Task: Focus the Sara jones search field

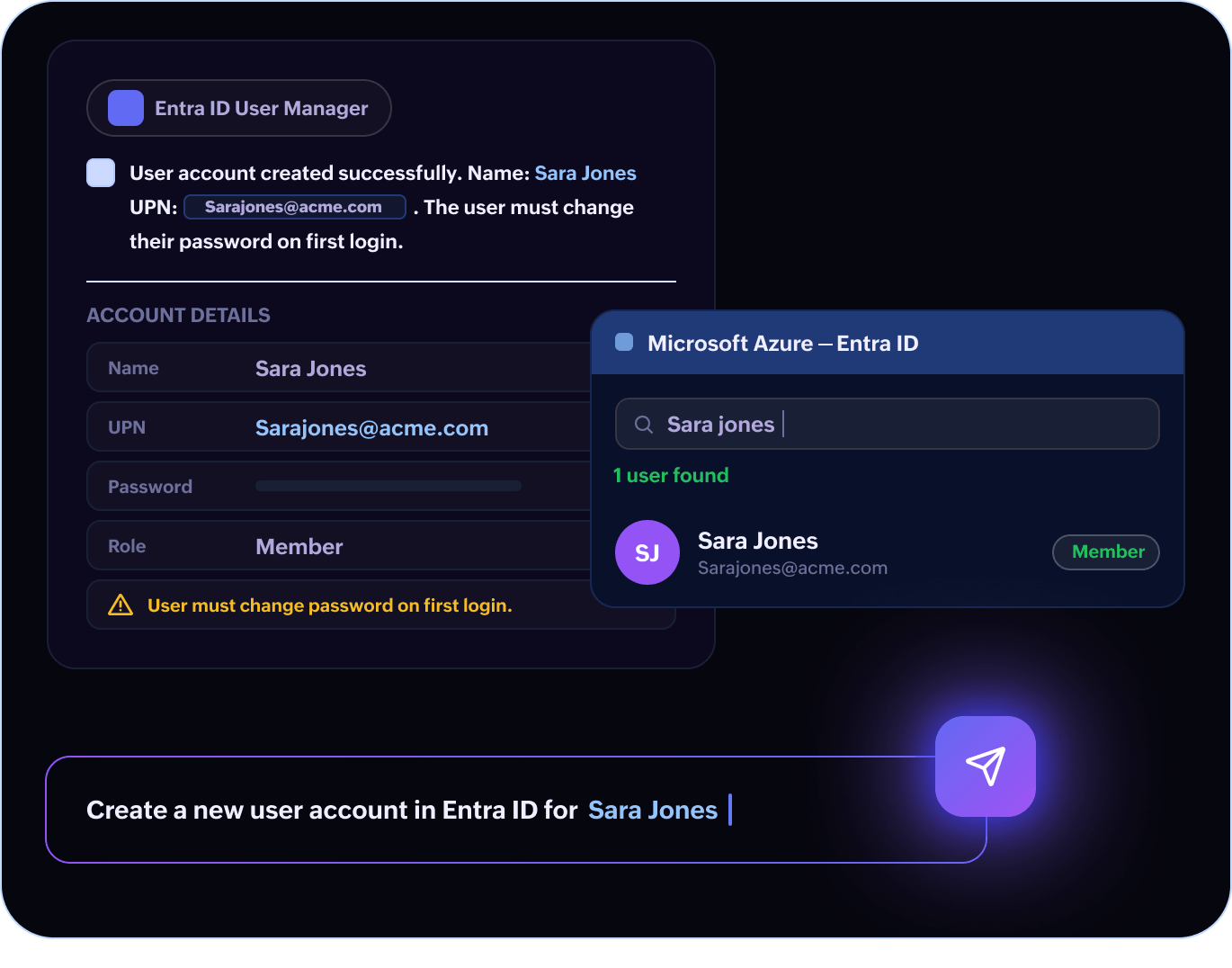Action: [x=888, y=424]
